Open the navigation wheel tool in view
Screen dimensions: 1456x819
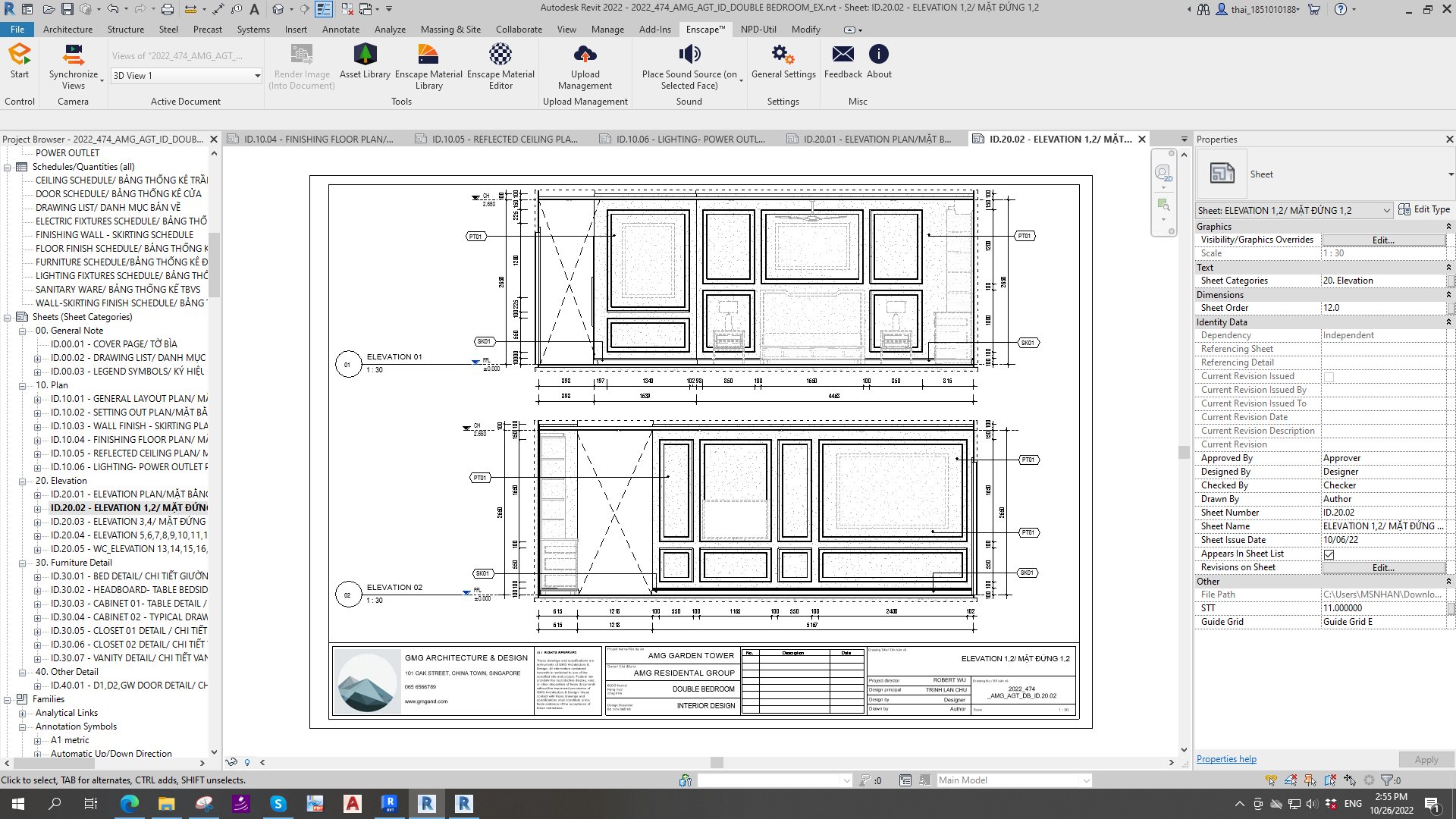pos(1163,174)
